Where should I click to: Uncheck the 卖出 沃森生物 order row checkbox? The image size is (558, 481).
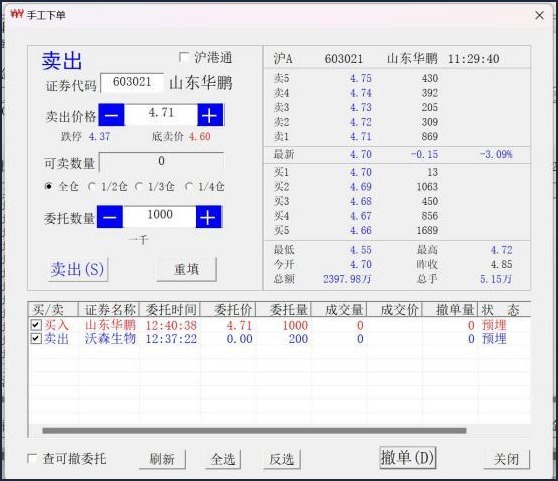pyautogui.click(x=36, y=338)
